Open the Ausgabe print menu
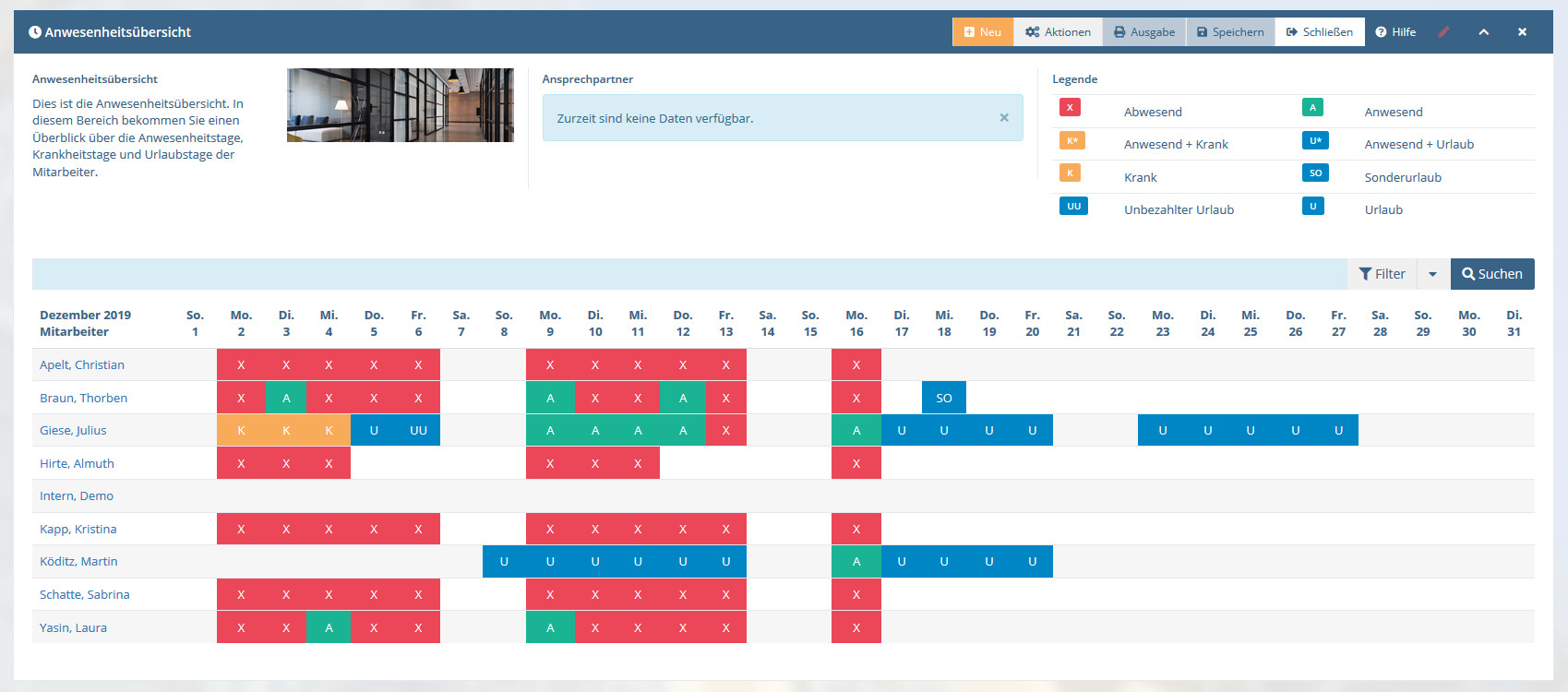Viewport: 1568px width, 692px height. click(1144, 32)
